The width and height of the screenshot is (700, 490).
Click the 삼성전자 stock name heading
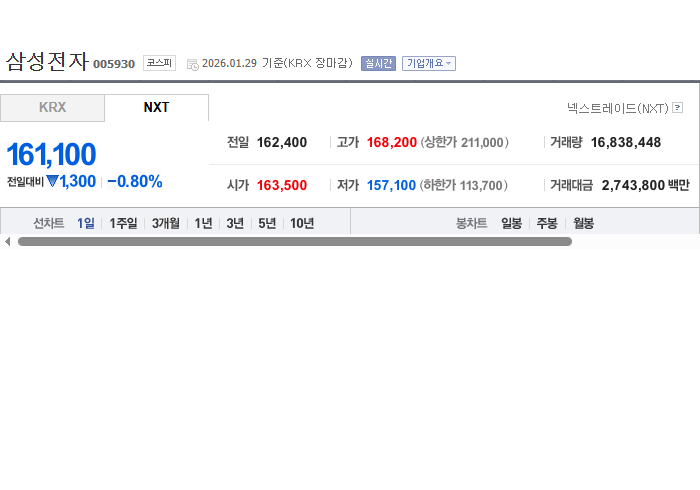(47, 62)
